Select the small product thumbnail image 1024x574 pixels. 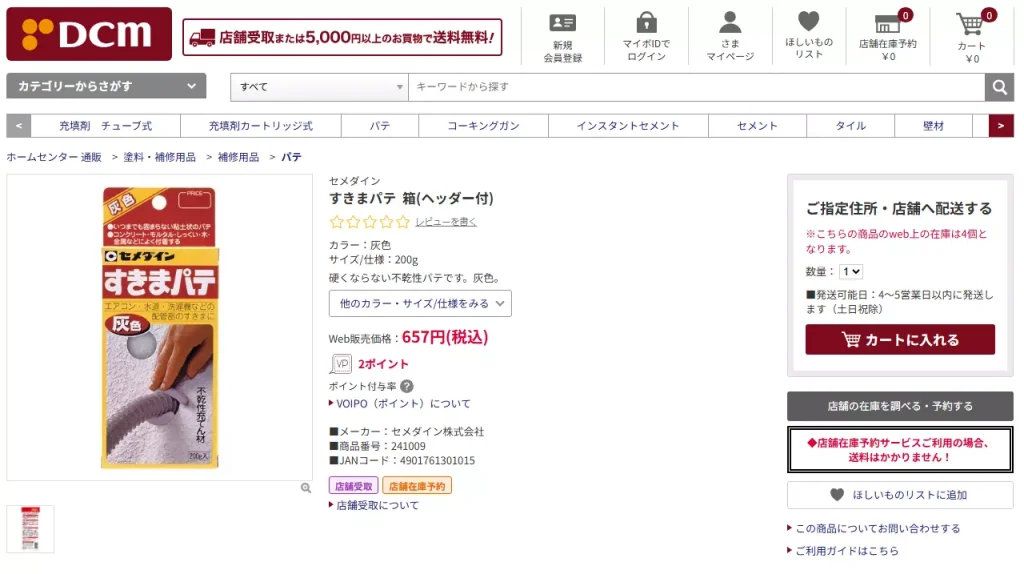click(30, 529)
